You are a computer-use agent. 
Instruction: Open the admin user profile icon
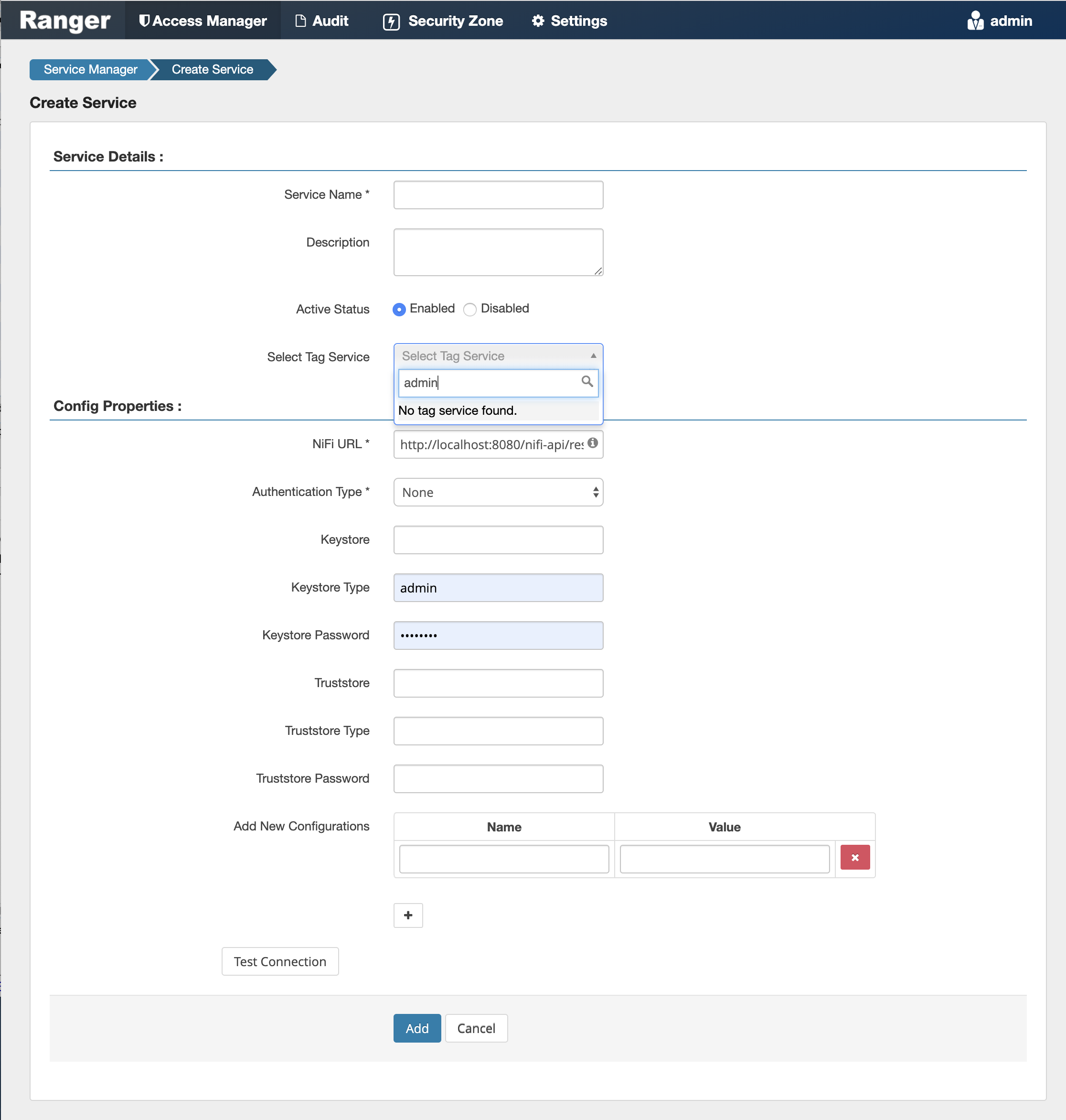tap(975, 21)
